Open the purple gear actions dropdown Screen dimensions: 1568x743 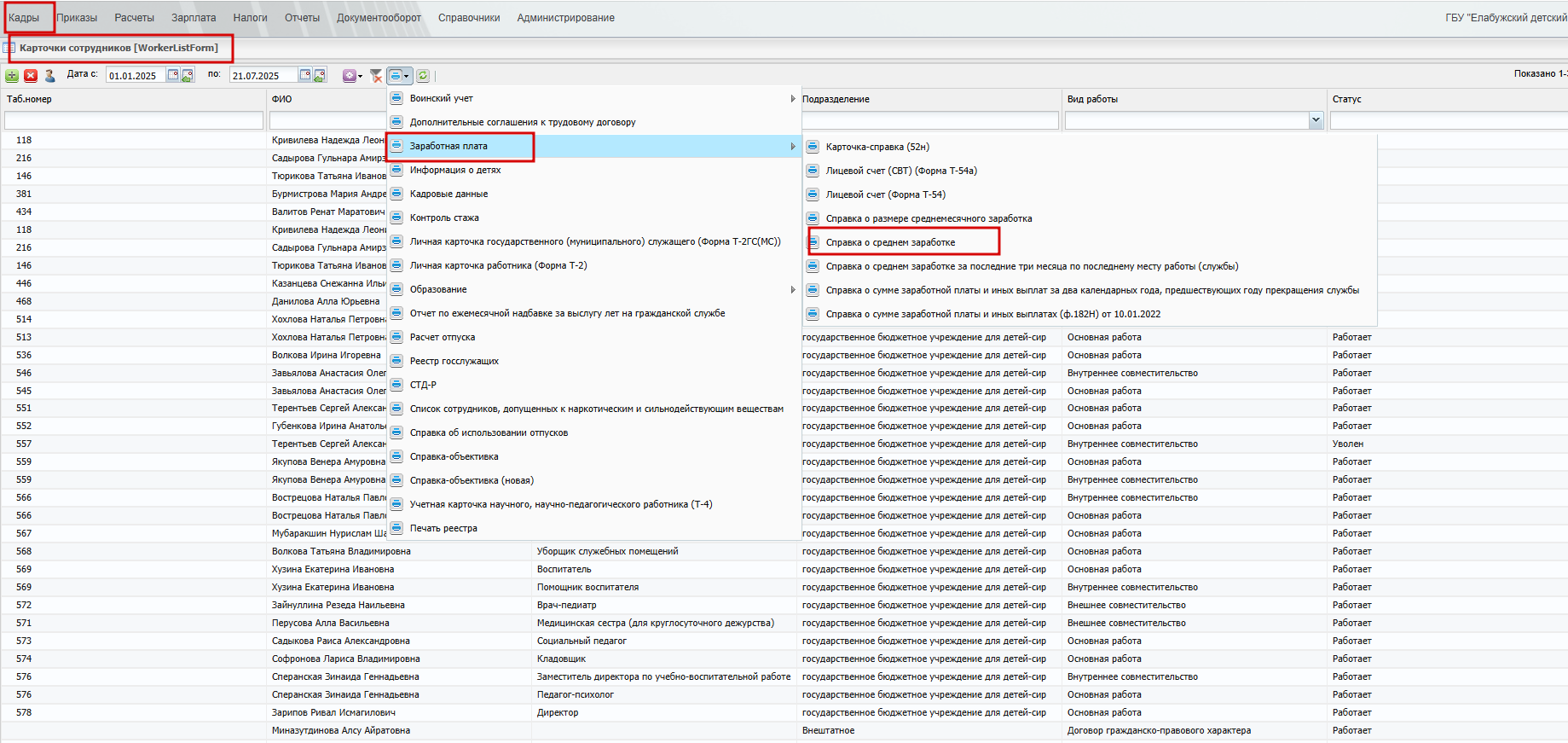[x=352, y=75]
